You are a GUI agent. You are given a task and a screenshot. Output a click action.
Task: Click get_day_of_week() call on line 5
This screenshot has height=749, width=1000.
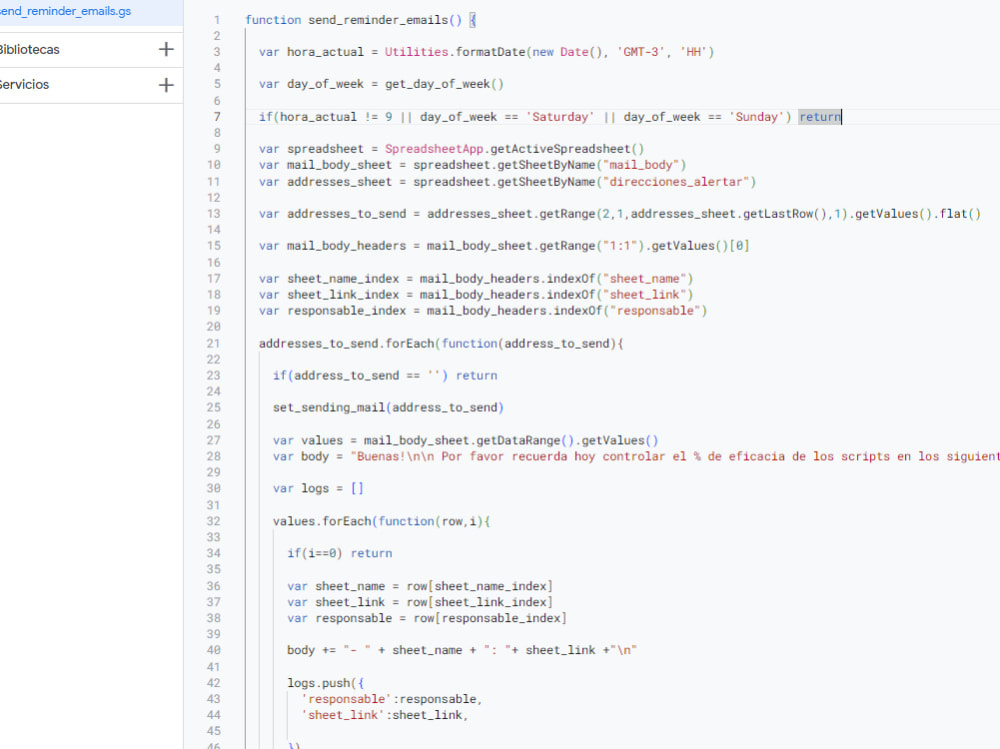pyautogui.click(x=445, y=84)
